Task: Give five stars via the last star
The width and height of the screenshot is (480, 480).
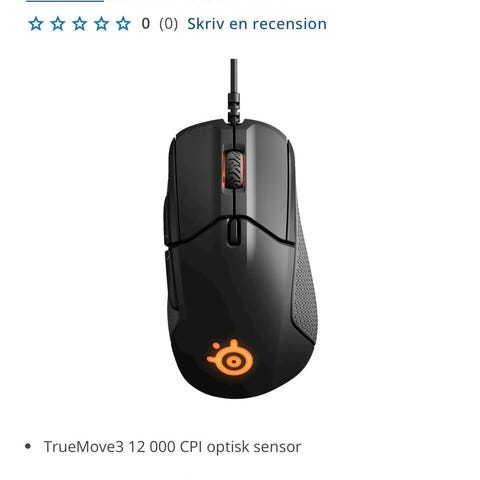Action: (123, 24)
